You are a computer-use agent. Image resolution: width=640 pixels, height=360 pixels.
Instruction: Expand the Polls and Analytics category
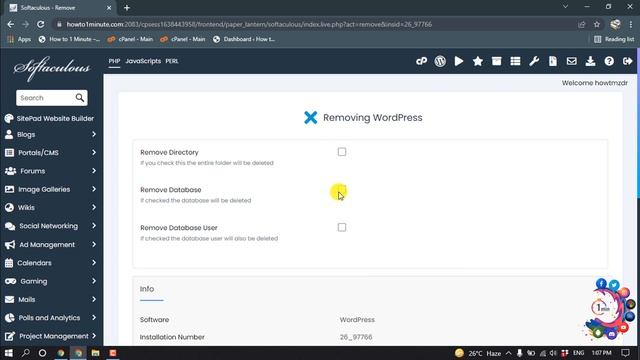coord(51,318)
